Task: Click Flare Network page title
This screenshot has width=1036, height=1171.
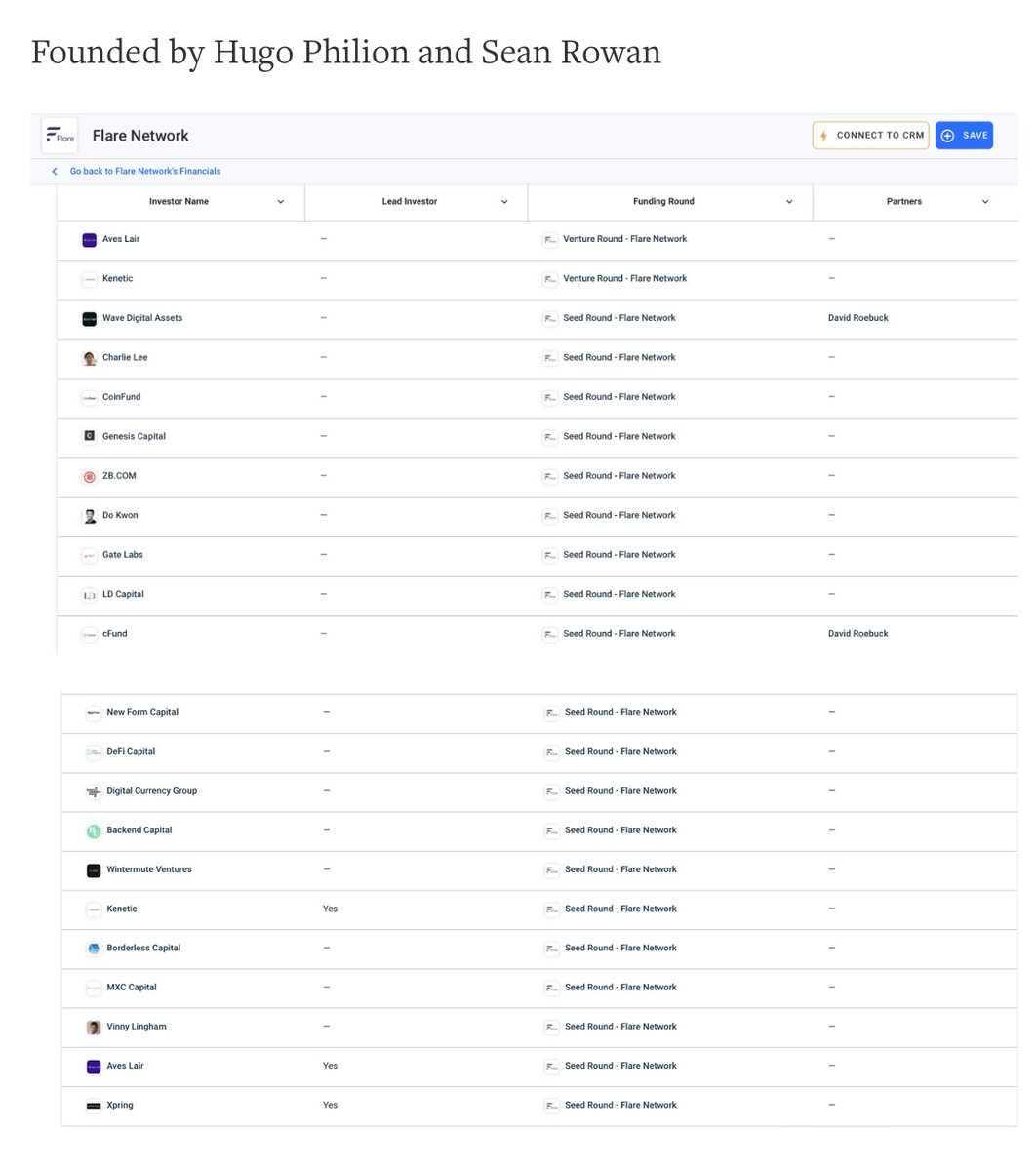Action: 140,136
